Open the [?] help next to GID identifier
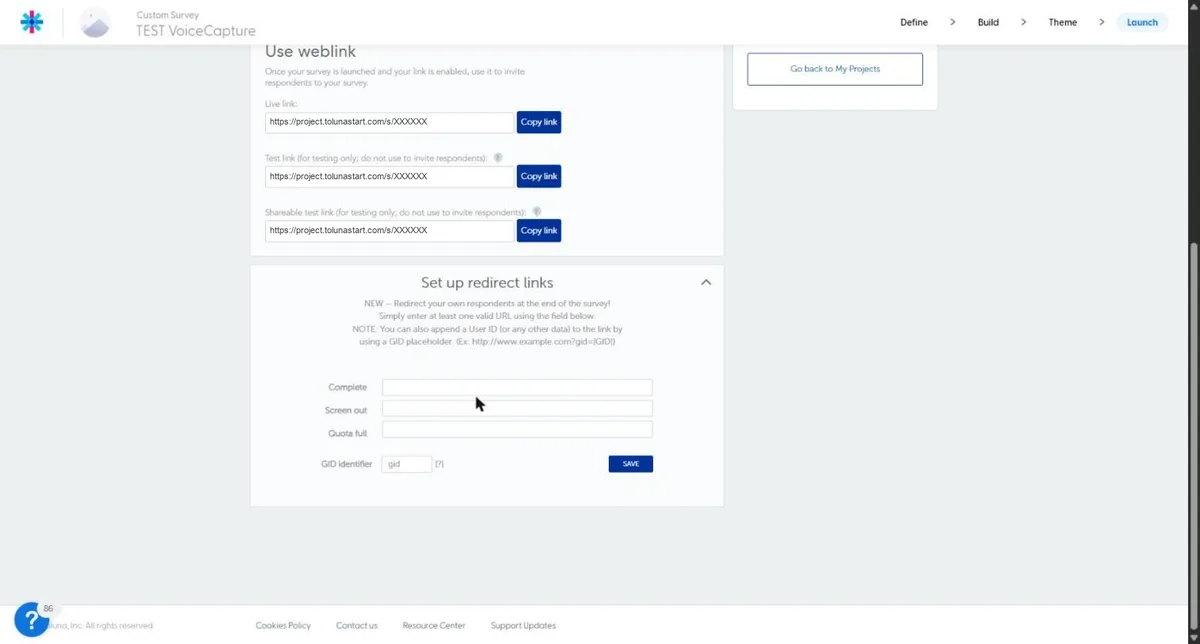This screenshot has width=1200, height=644. tap(440, 464)
